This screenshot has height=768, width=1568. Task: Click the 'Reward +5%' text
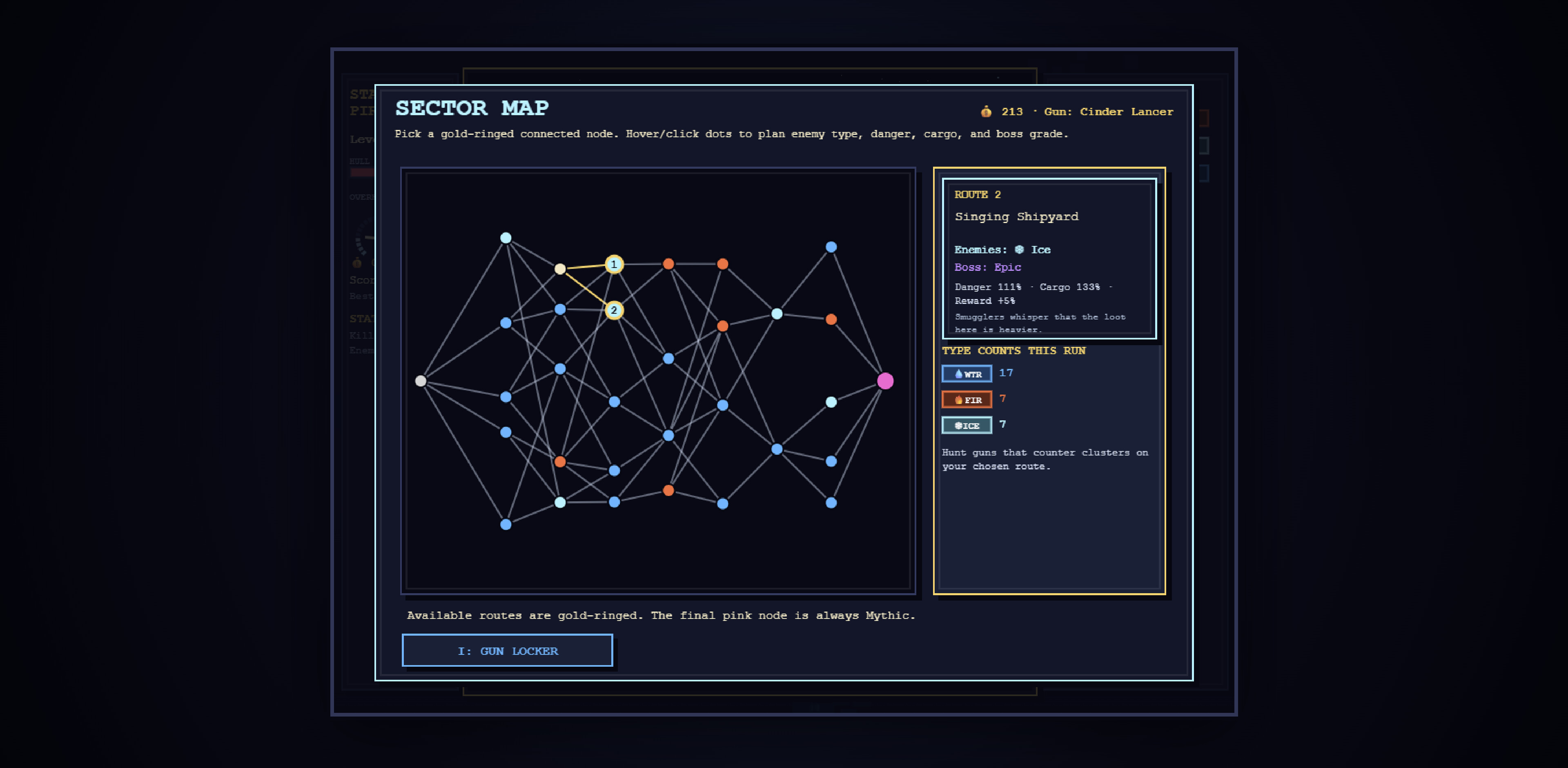(x=985, y=301)
